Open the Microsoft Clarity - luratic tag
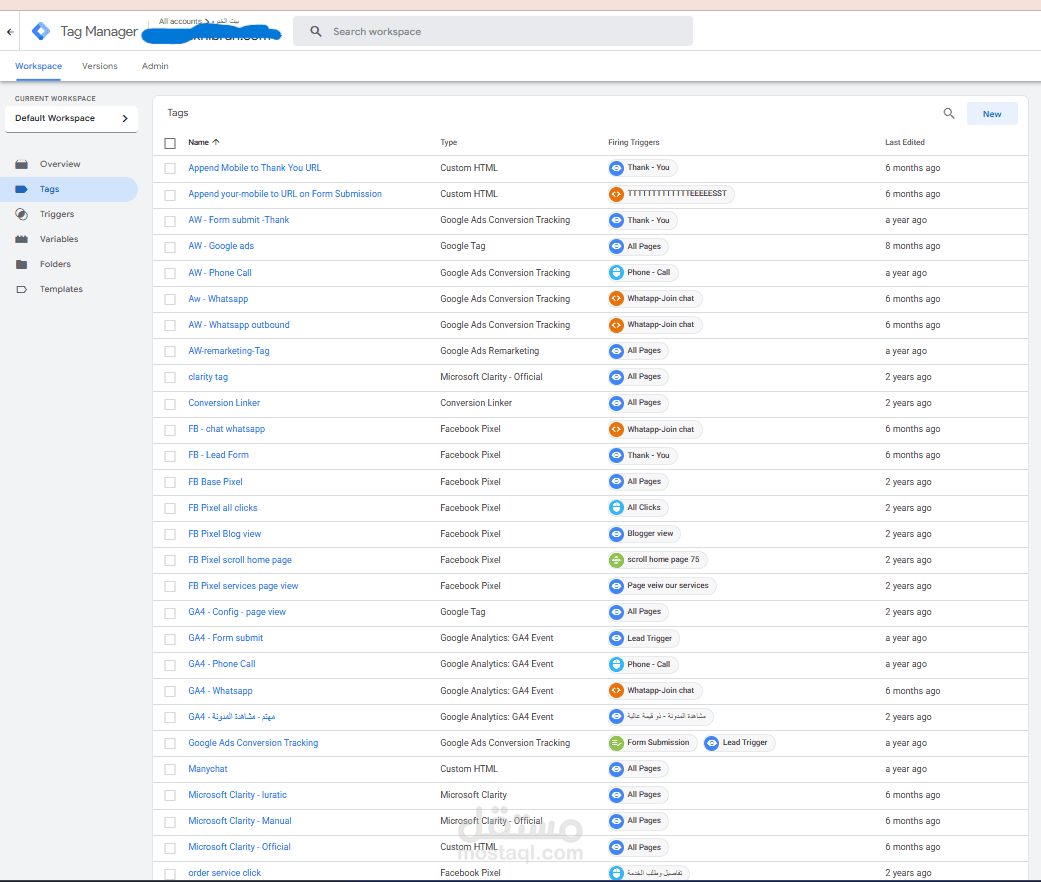Screen dimensions: 1041x882 [237, 794]
